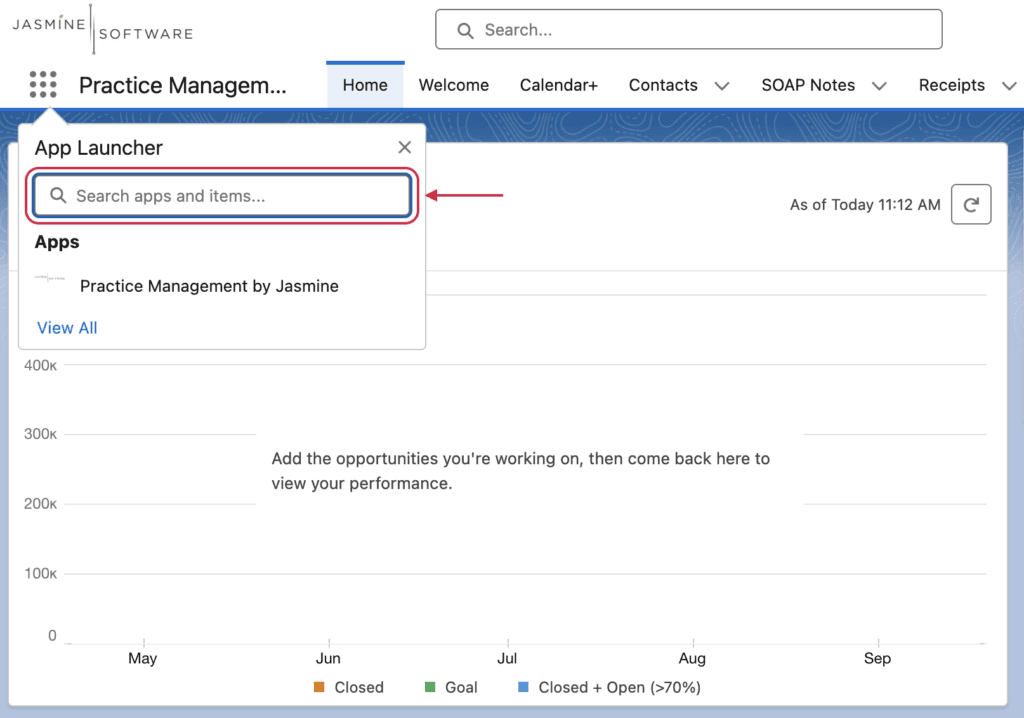Open the Calendar+ tab
The image size is (1024, 718).
pos(559,85)
